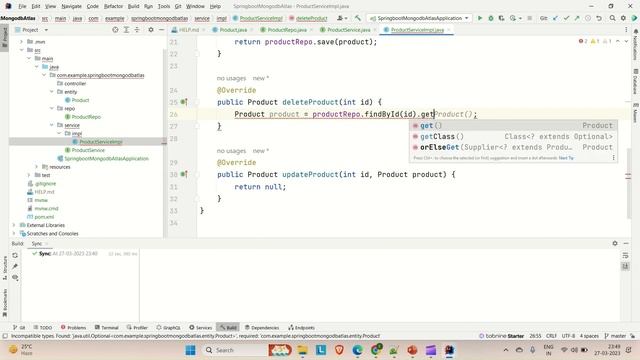Expand all icon in Project panel
Viewport: 640px width, 360px height.
point(126,30)
